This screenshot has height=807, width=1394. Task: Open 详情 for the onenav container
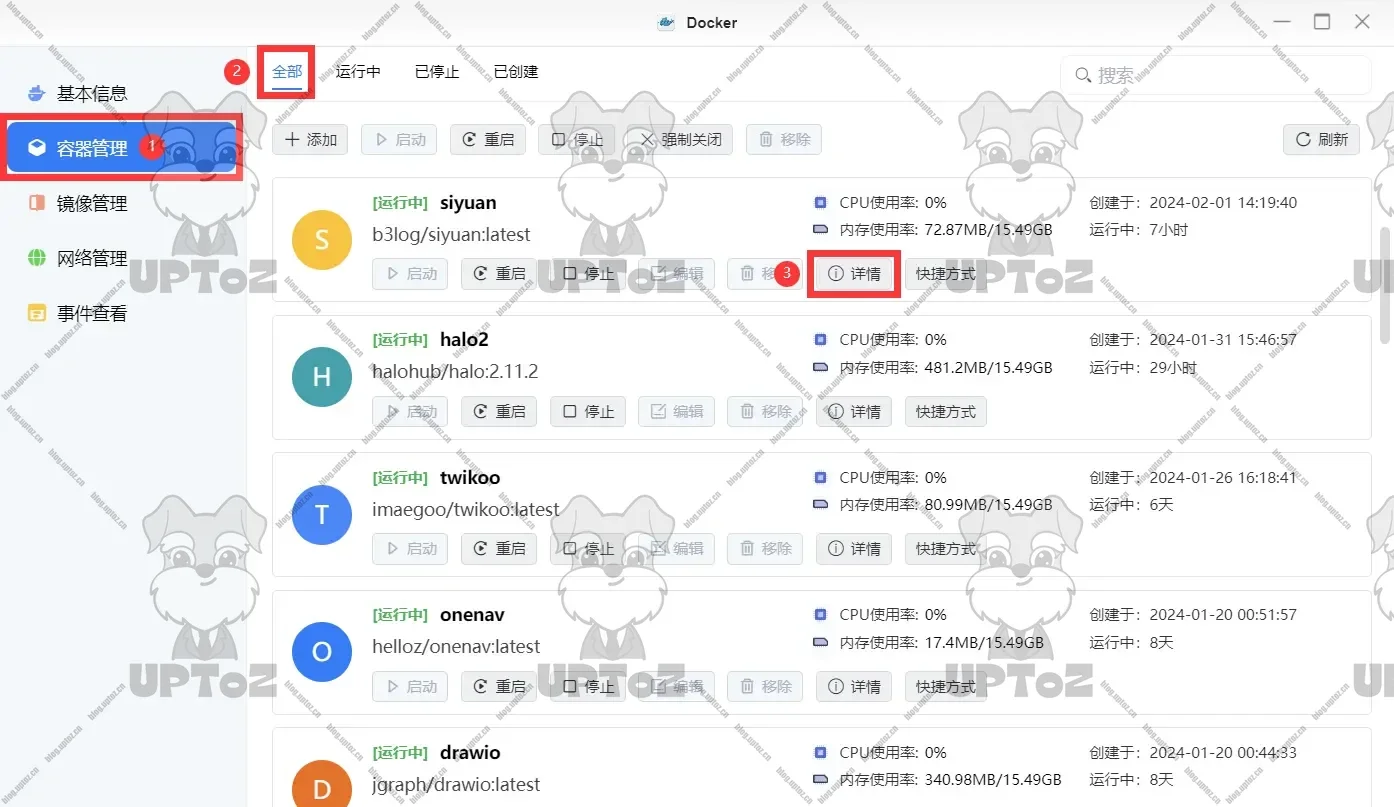tap(854, 686)
